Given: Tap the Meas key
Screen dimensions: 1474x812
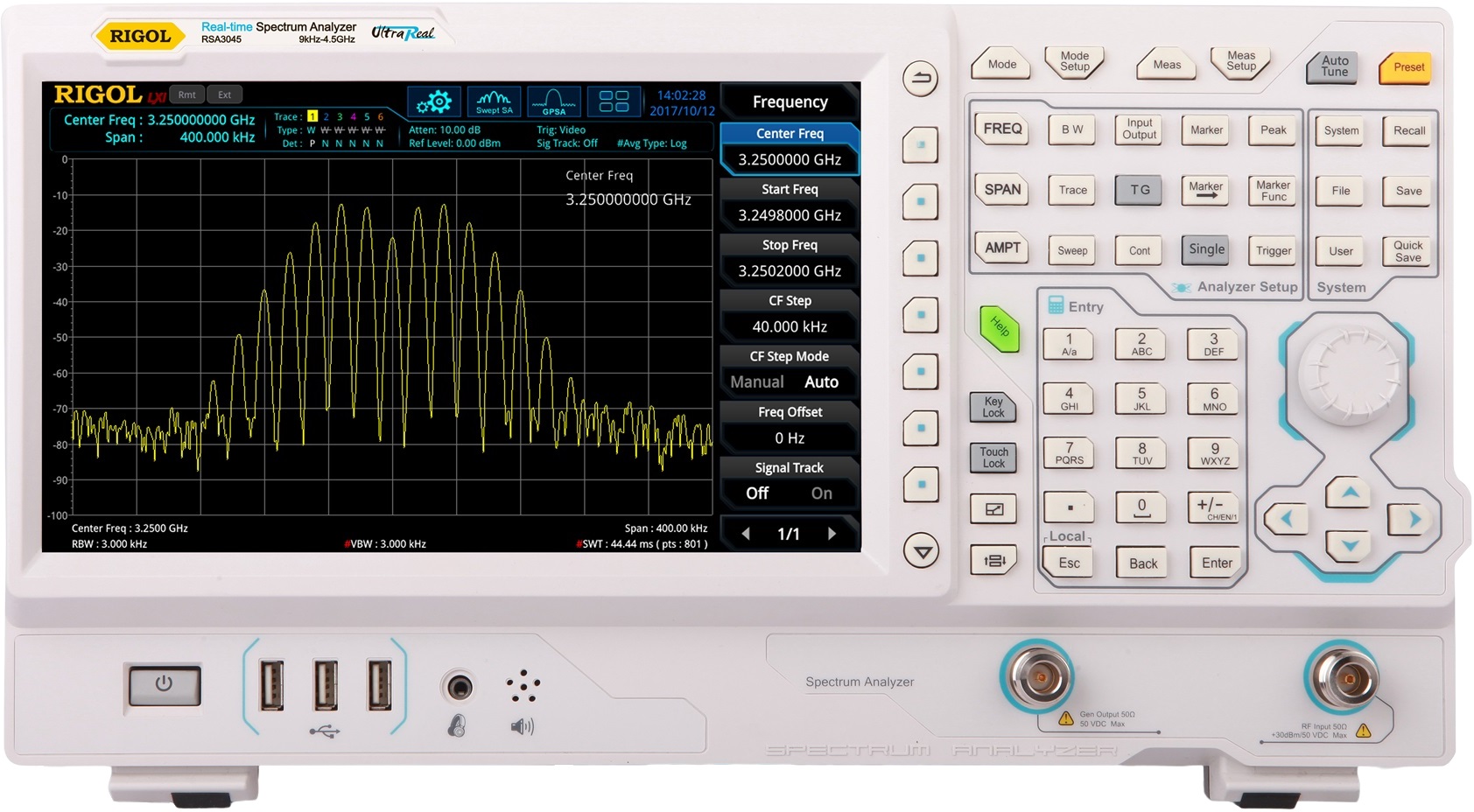Looking at the screenshot, I should tap(1167, 65).
